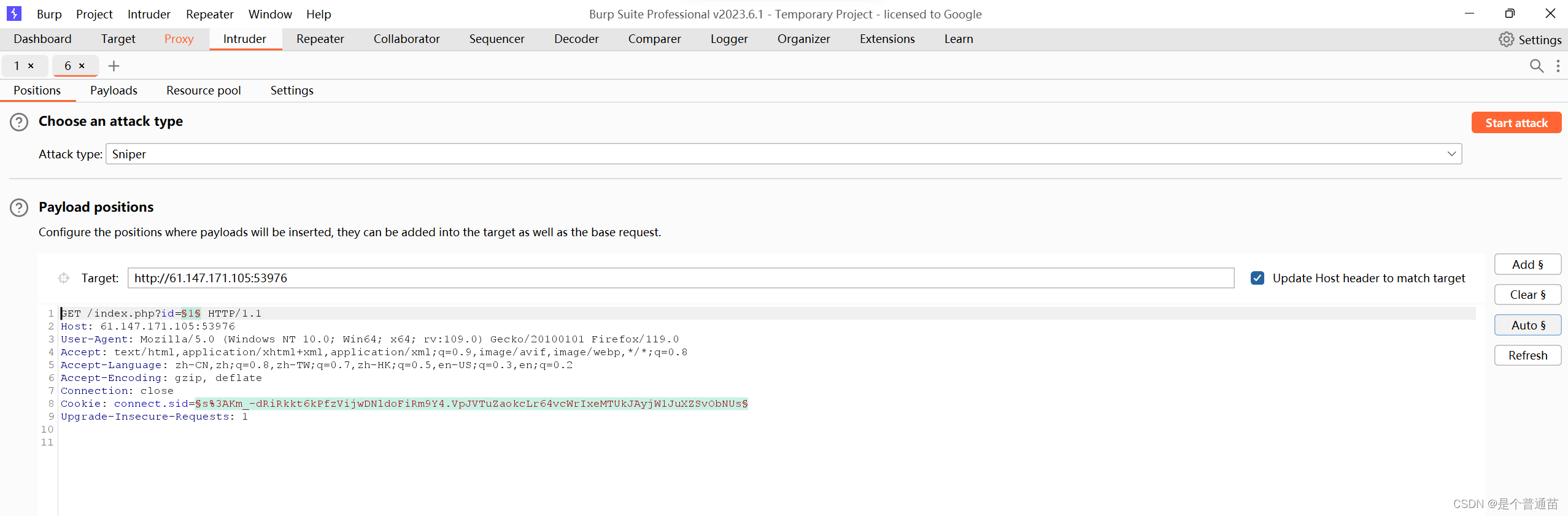Switch to the Target tab
The width and height of the screenshot is (1568, 516).
118,39
